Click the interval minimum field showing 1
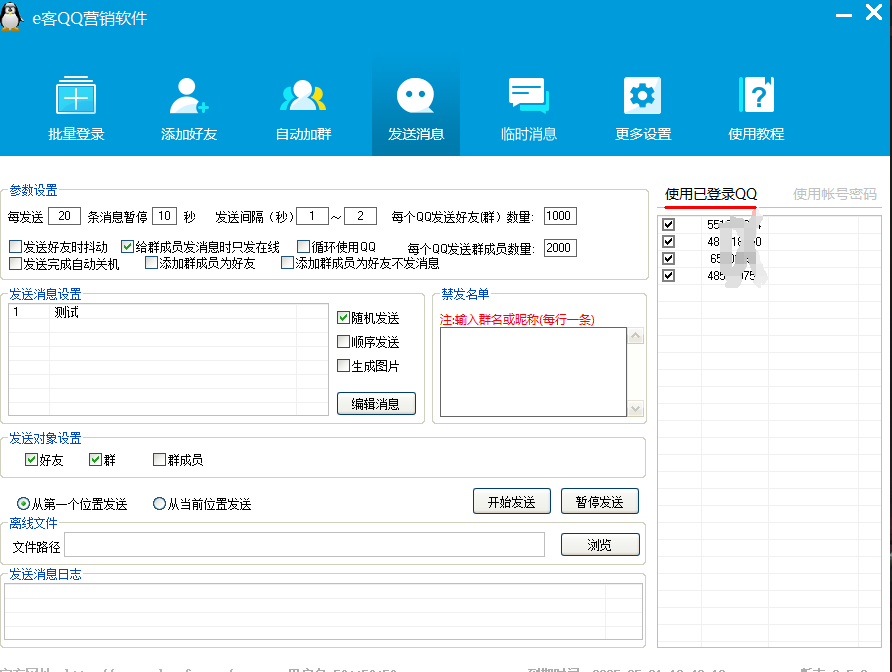This screenshot has width=892, height=672. [x=312, y=216]
